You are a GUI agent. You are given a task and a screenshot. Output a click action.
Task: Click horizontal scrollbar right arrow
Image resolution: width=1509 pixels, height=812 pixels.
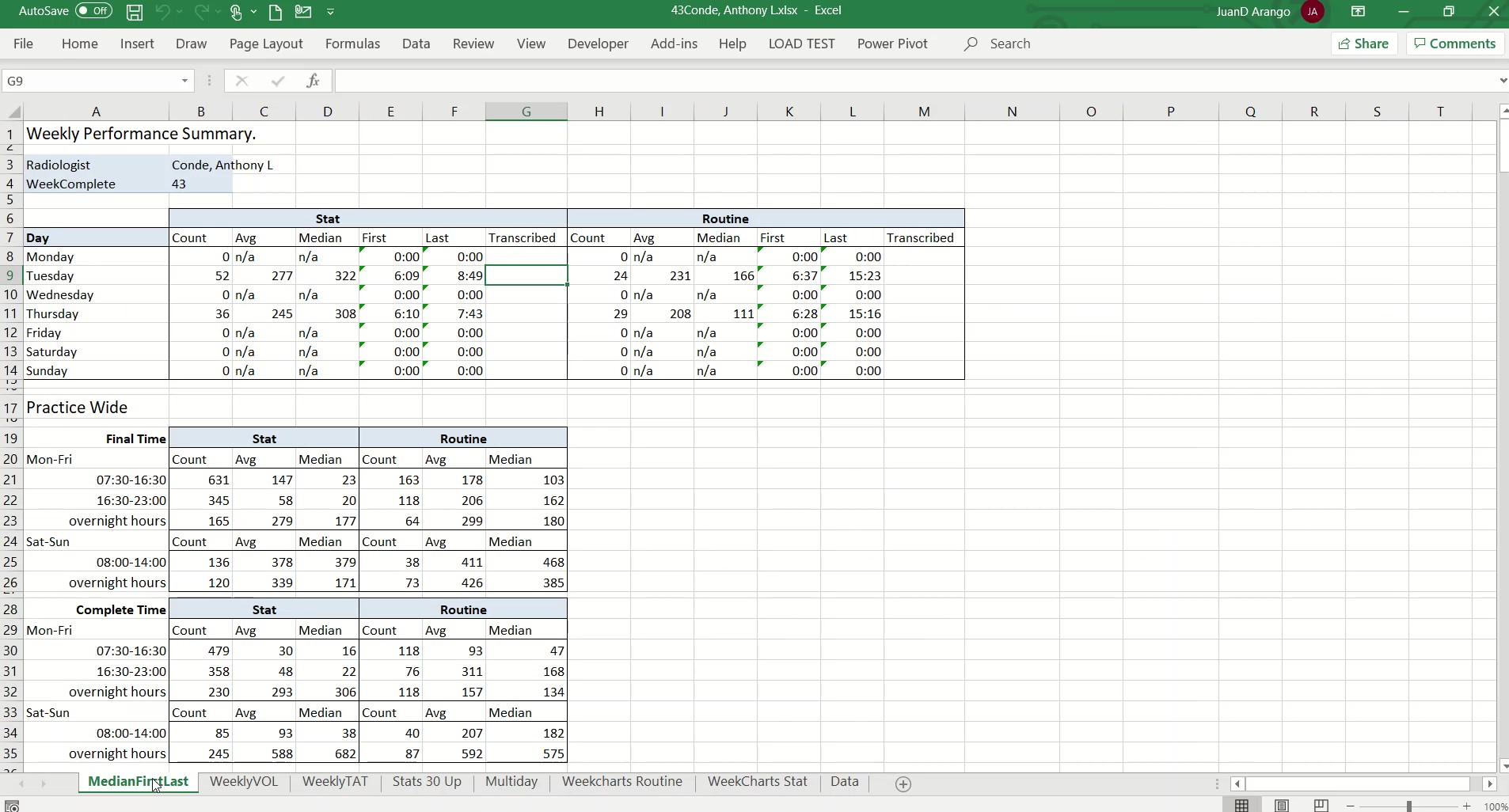1490,784
